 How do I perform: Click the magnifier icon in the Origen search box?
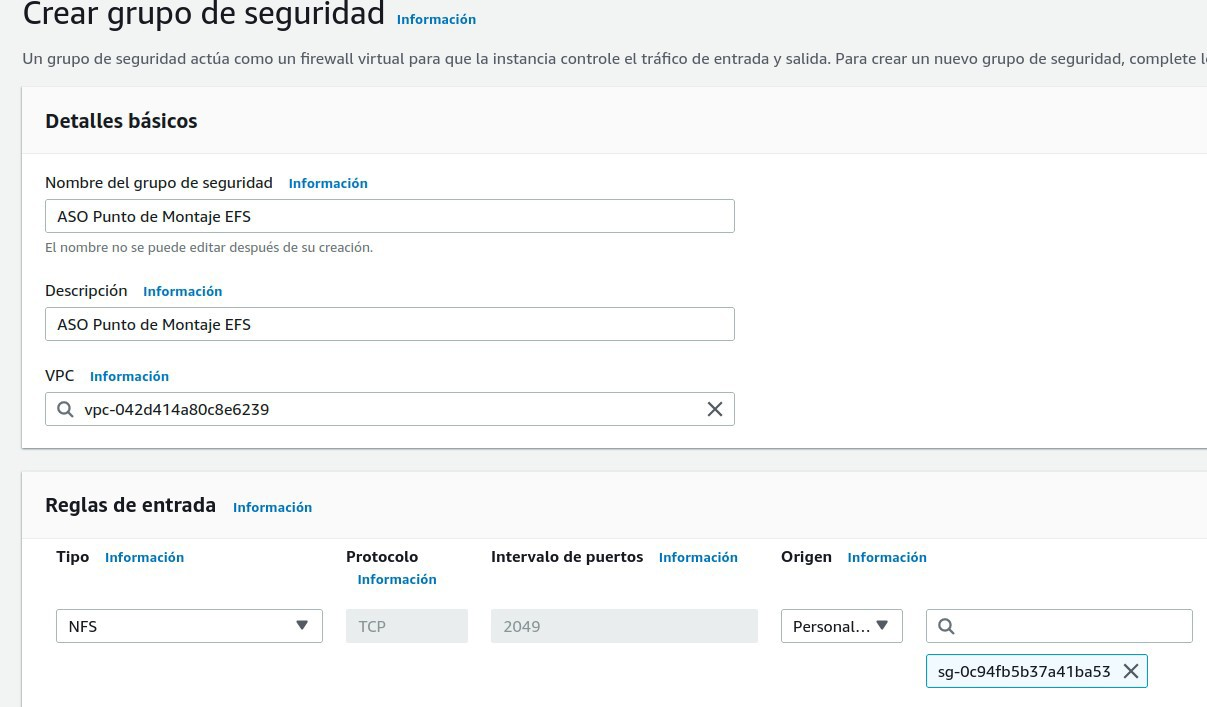(946, 626)
